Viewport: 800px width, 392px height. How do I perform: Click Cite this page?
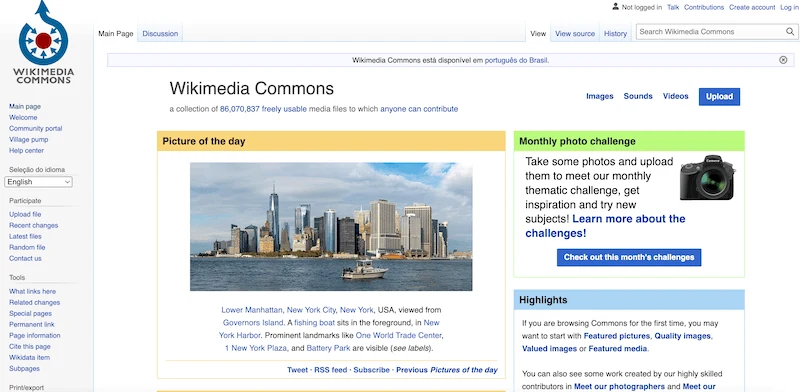pos(30,347)
